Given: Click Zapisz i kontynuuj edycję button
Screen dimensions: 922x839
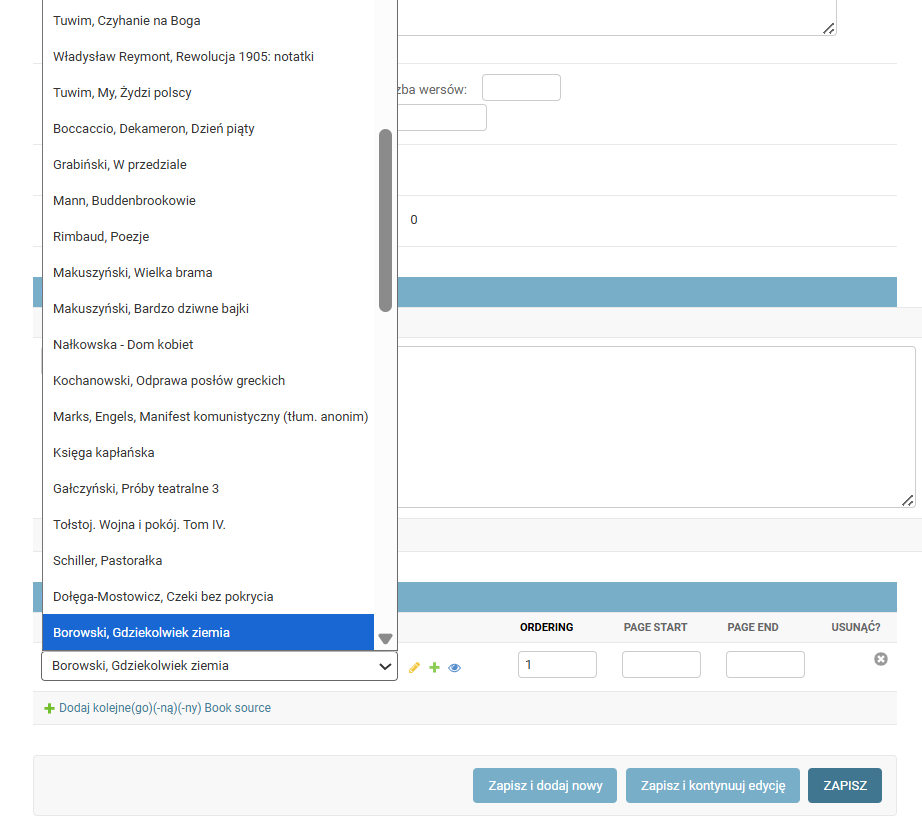Looking at the screenshot, I should coord(713,785).
